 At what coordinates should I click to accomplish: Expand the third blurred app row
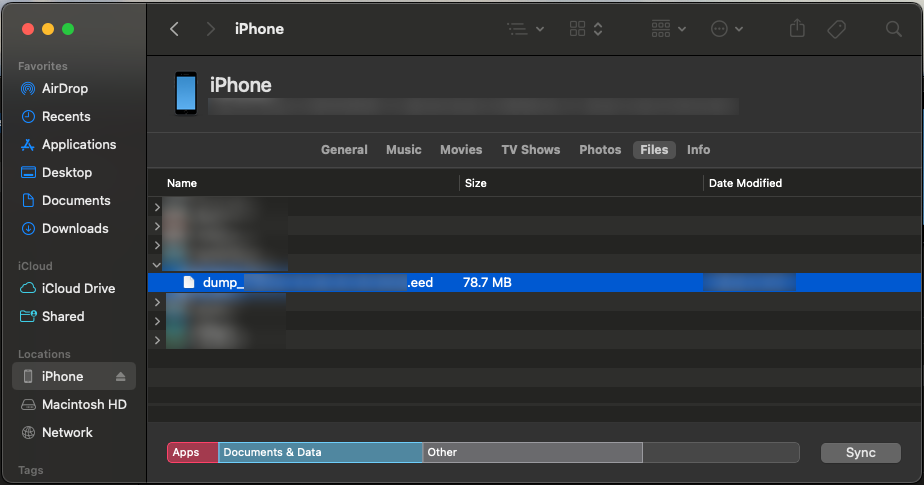click(x=157, y=245)
